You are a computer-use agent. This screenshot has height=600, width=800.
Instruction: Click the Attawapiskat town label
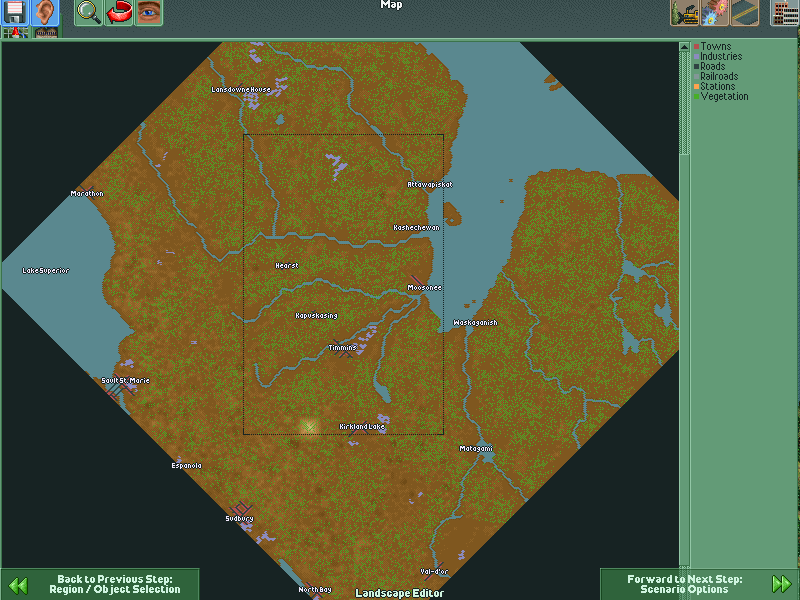(430, 185)
